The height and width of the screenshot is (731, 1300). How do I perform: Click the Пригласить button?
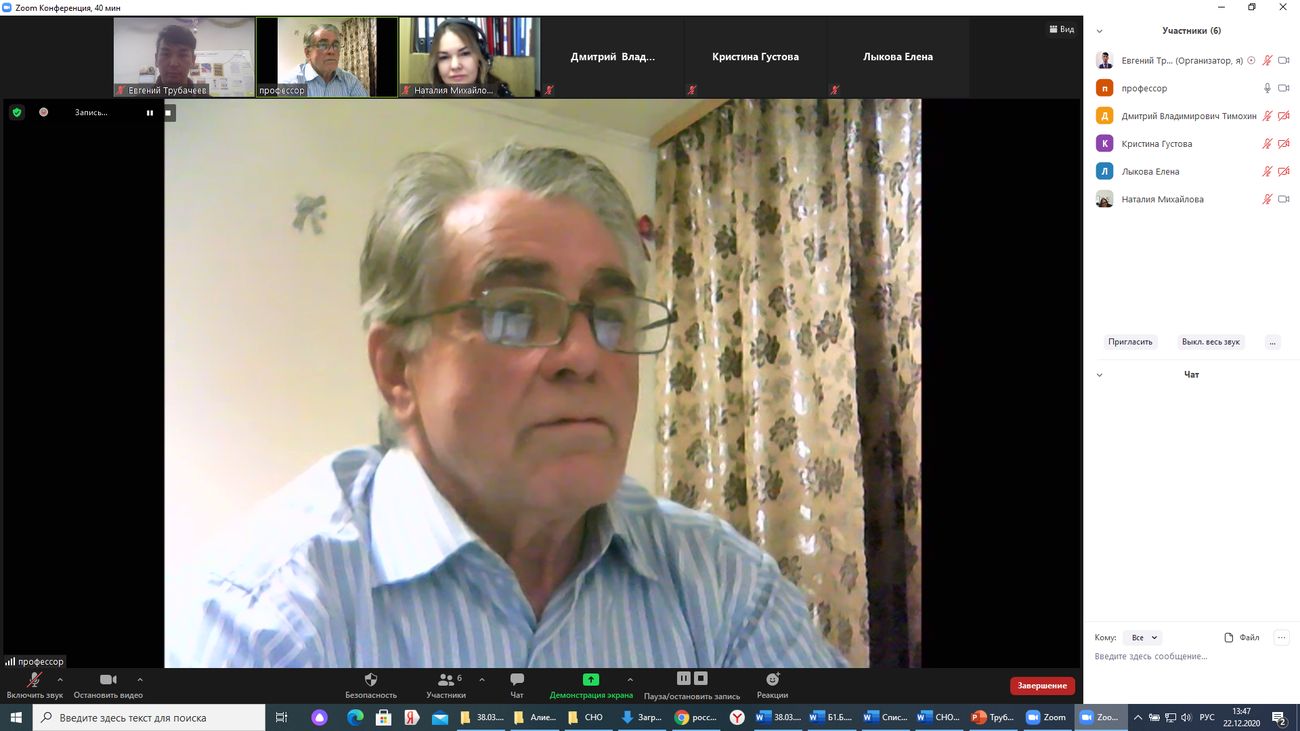pyautogui.click(x=1130, y=342)
